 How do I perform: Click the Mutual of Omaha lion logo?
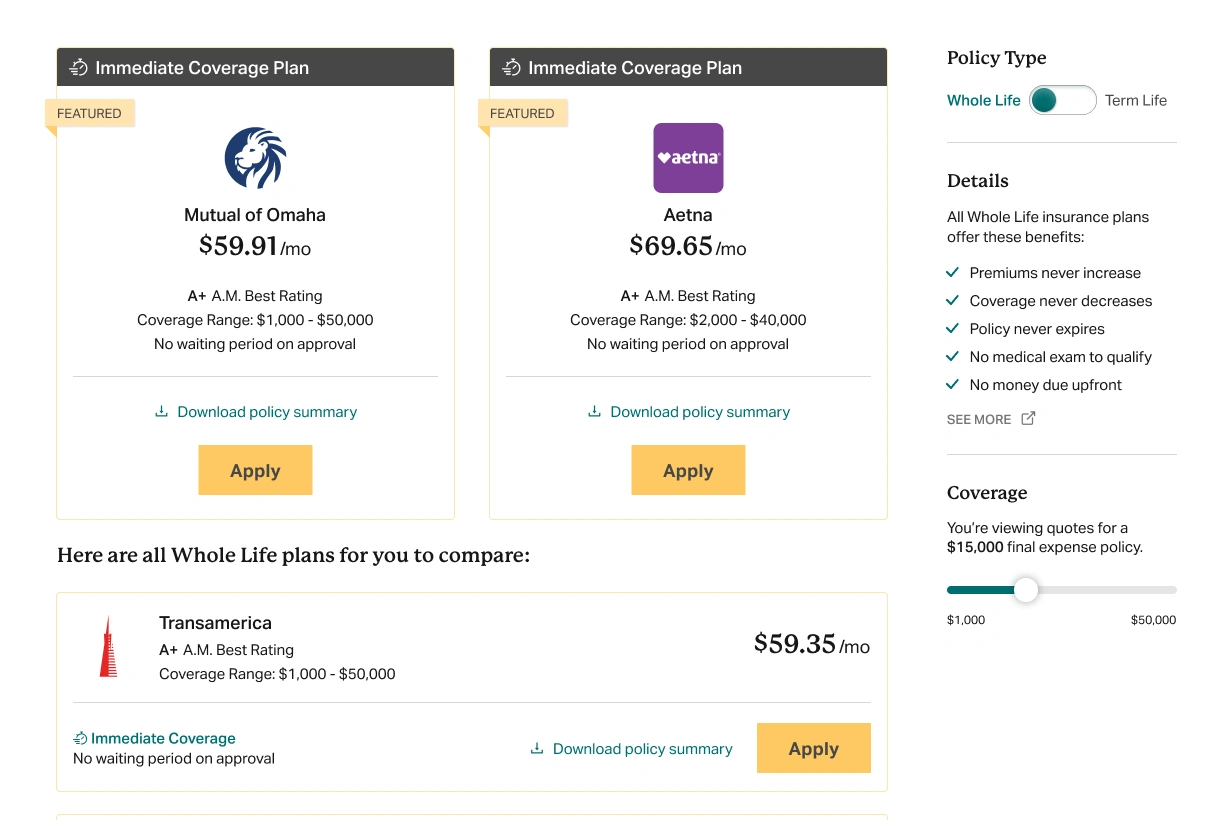click(x=255, y=158)
